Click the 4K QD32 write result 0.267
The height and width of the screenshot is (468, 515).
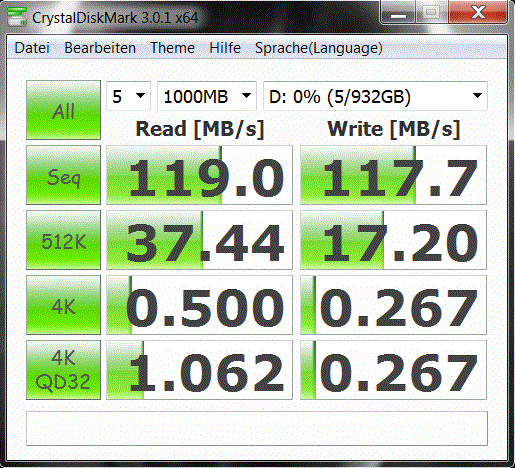393,370
